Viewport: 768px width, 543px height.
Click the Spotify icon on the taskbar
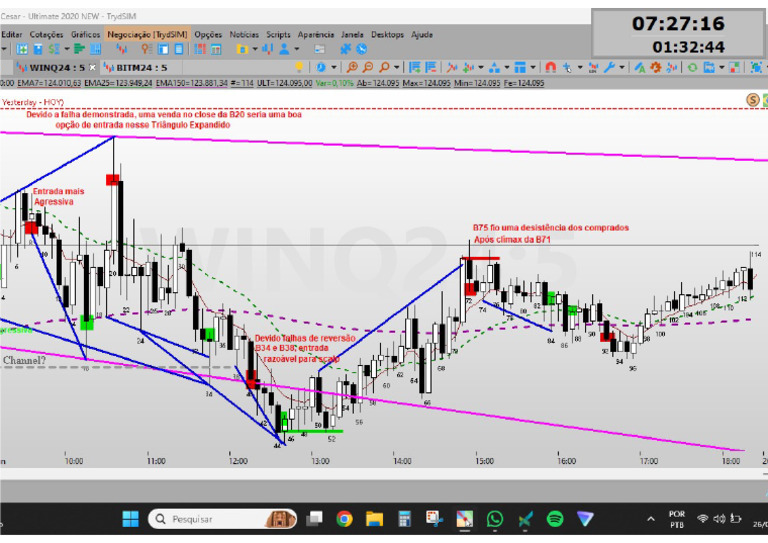554,519
